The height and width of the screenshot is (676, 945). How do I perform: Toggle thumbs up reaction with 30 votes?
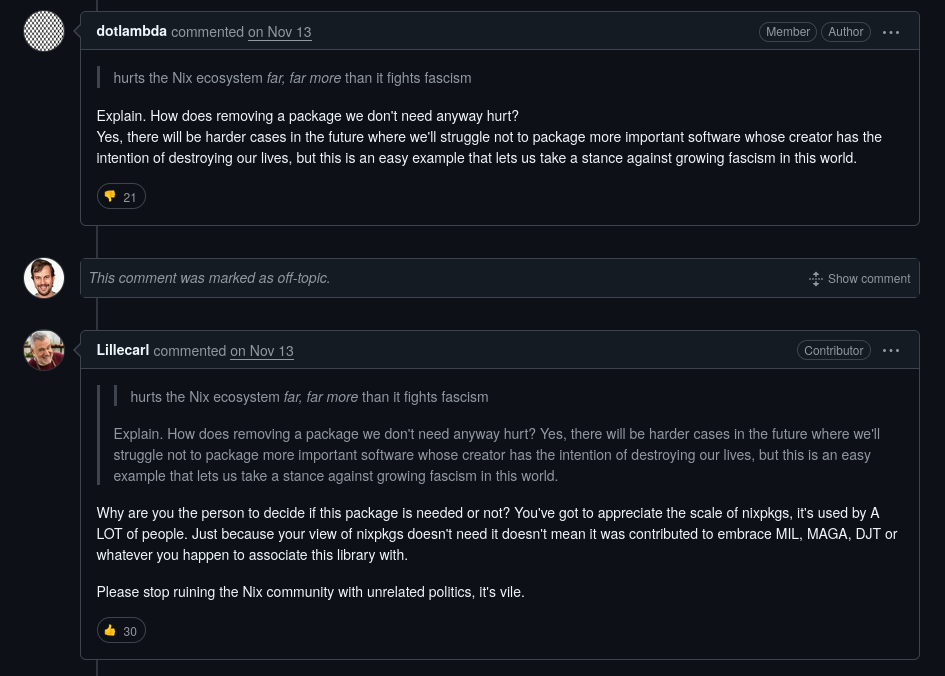click(x=121, y=631)
